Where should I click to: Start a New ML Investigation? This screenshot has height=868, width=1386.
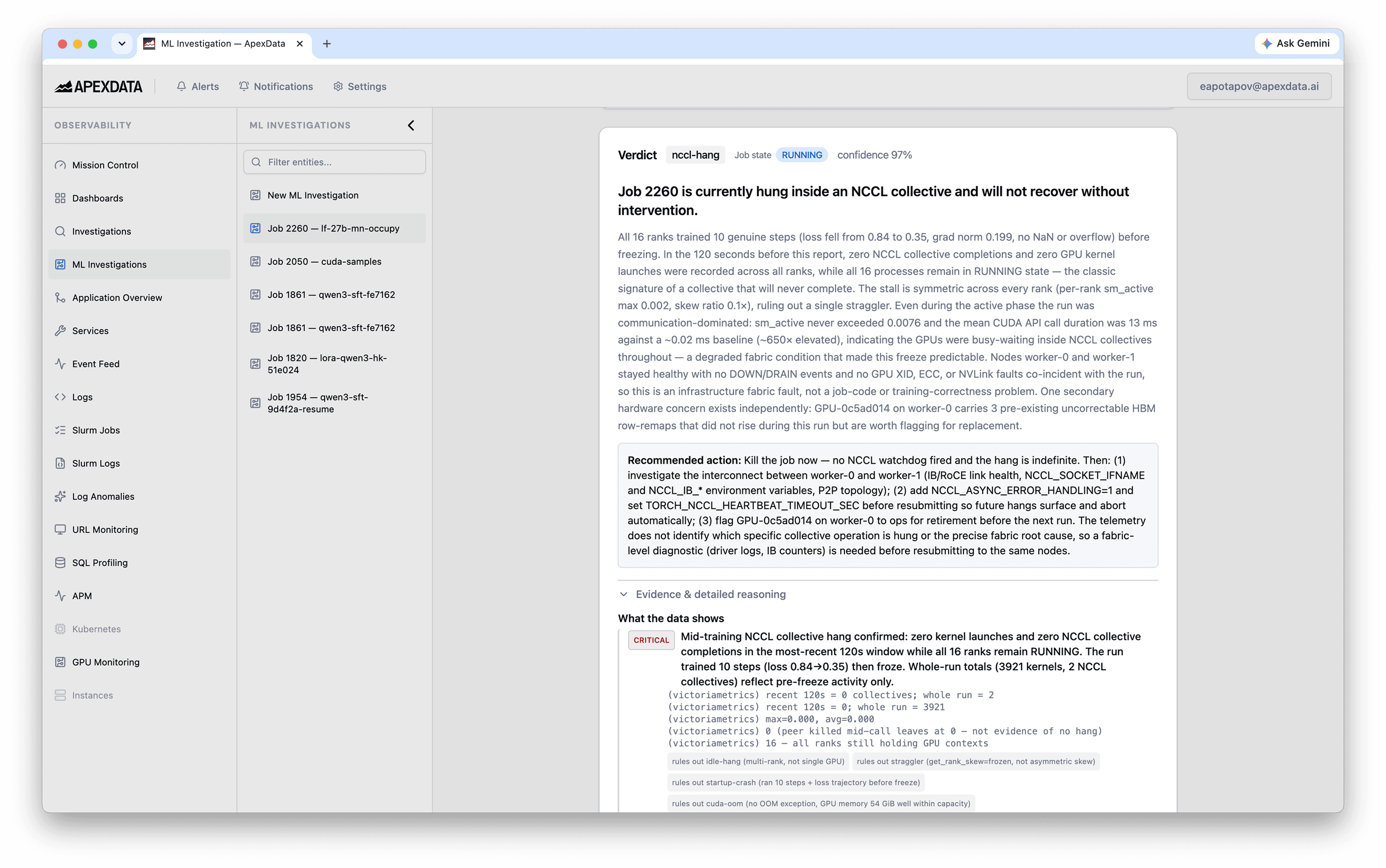[x=334, y=195]
